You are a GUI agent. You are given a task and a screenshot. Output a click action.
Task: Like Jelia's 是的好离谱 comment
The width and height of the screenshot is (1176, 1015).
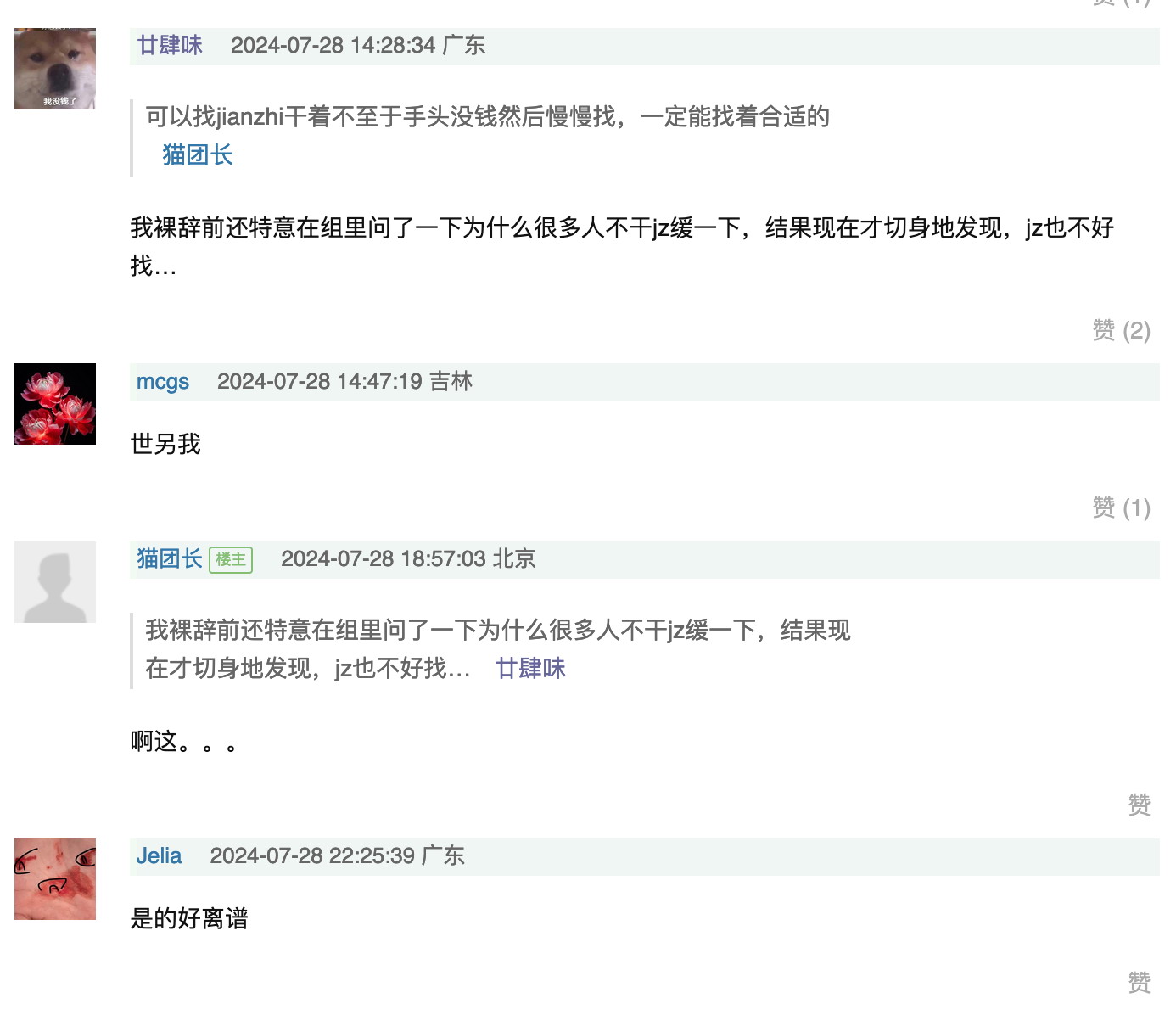click(1139, 983)
